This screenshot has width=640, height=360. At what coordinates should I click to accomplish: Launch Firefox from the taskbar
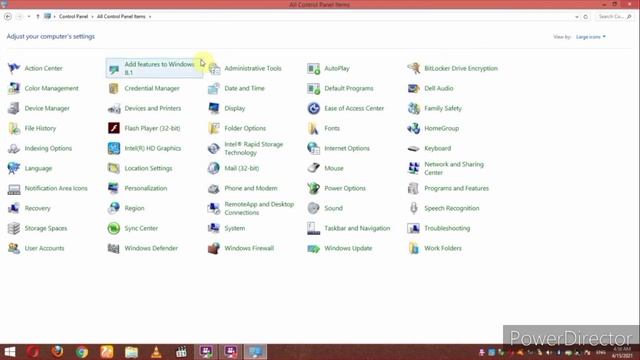tap(58, 352)
